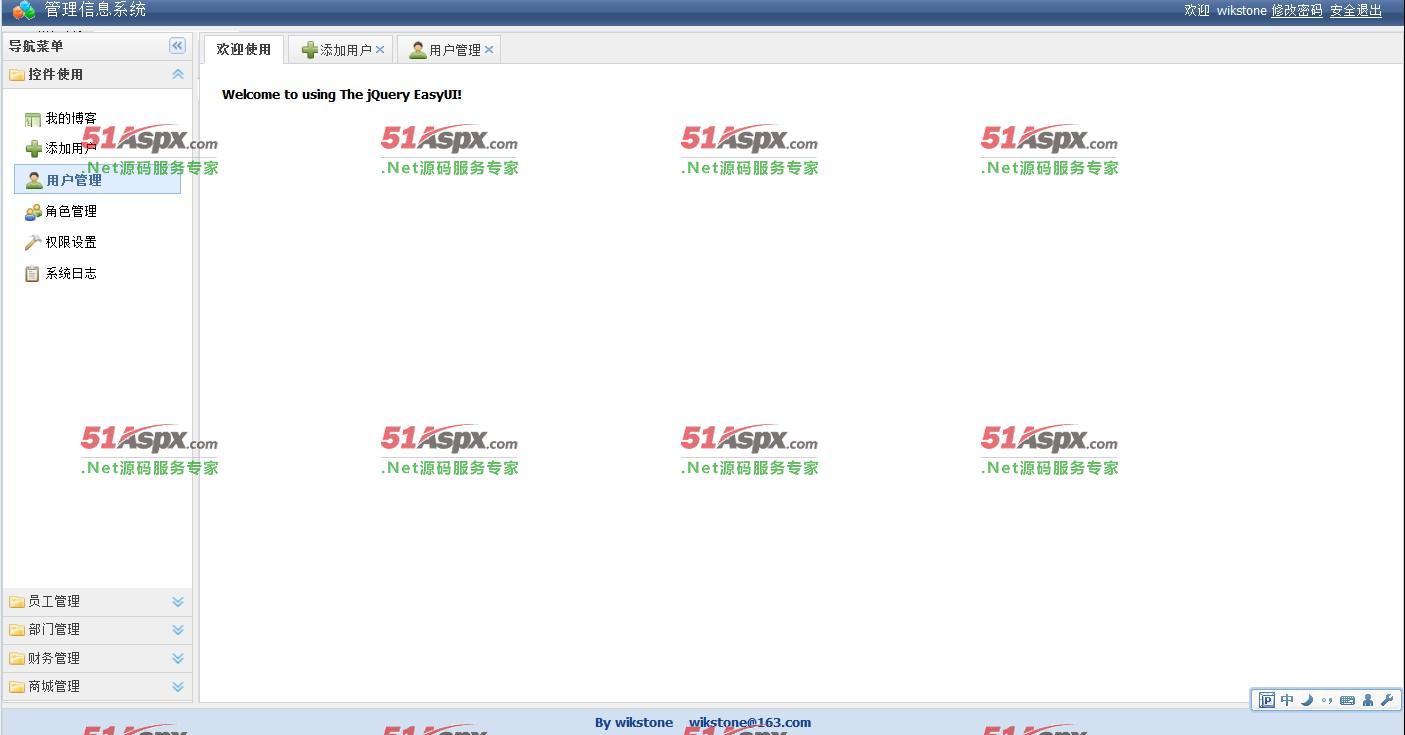Open 我的博客 from the sidebar
The width and height of the screenshot is (1405, 735).
coord(71,119)
